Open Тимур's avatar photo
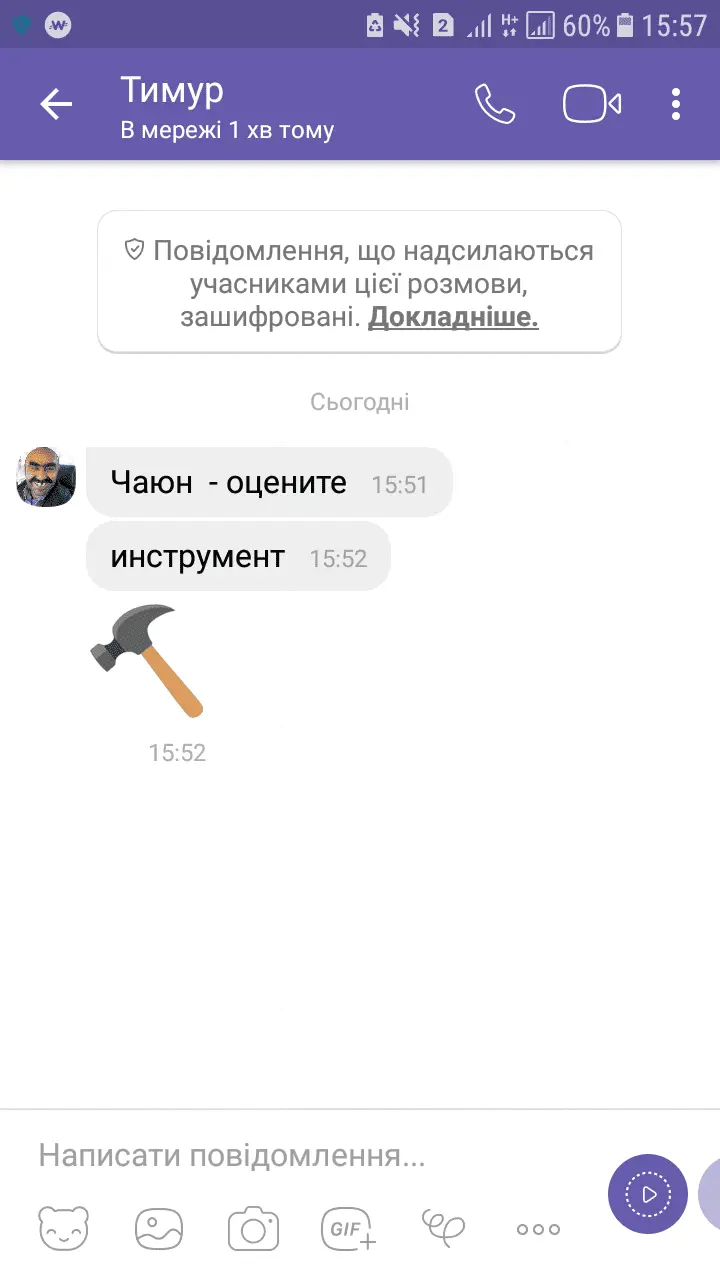 click(x=46, y=477)
